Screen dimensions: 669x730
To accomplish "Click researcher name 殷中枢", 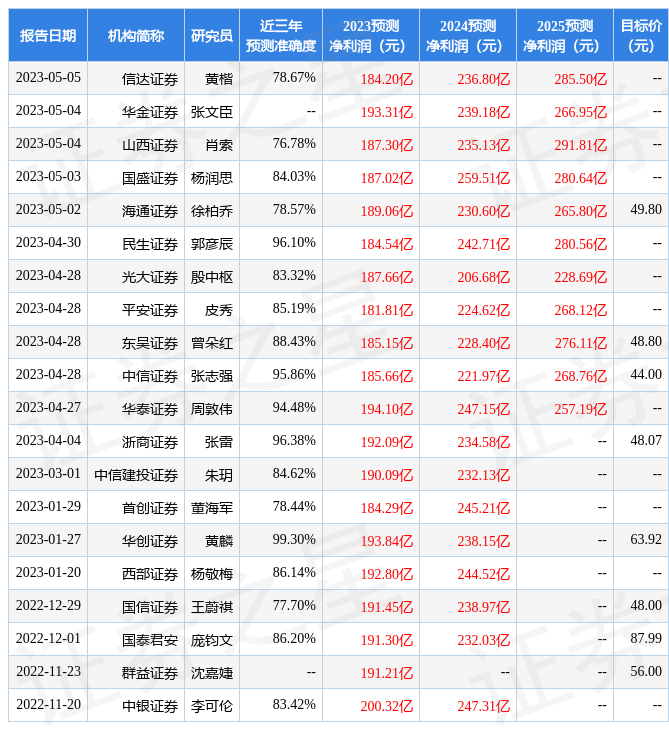I will pyautogui.click(x=212, y=277).
